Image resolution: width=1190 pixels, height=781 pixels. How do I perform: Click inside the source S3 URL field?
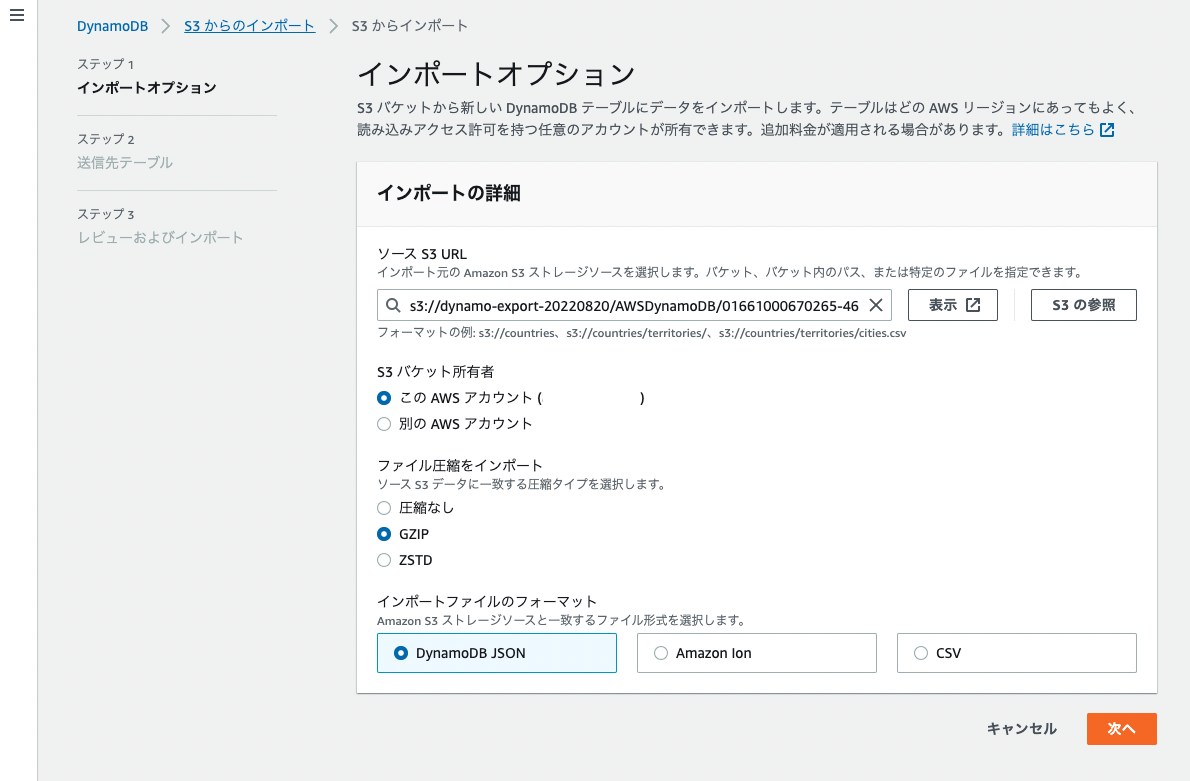pyautogui.click(x=640, y=305)
